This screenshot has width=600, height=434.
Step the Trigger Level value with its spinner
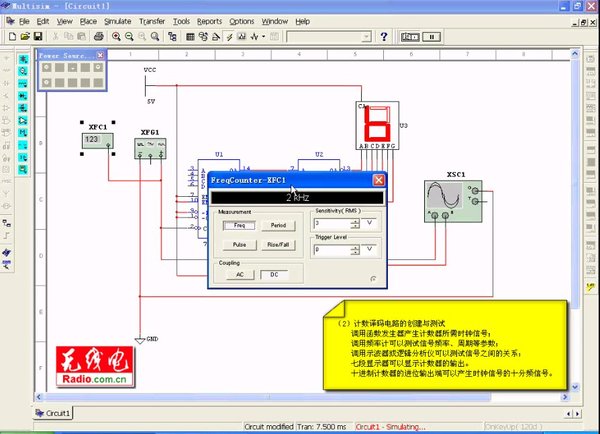coord(355,250)
